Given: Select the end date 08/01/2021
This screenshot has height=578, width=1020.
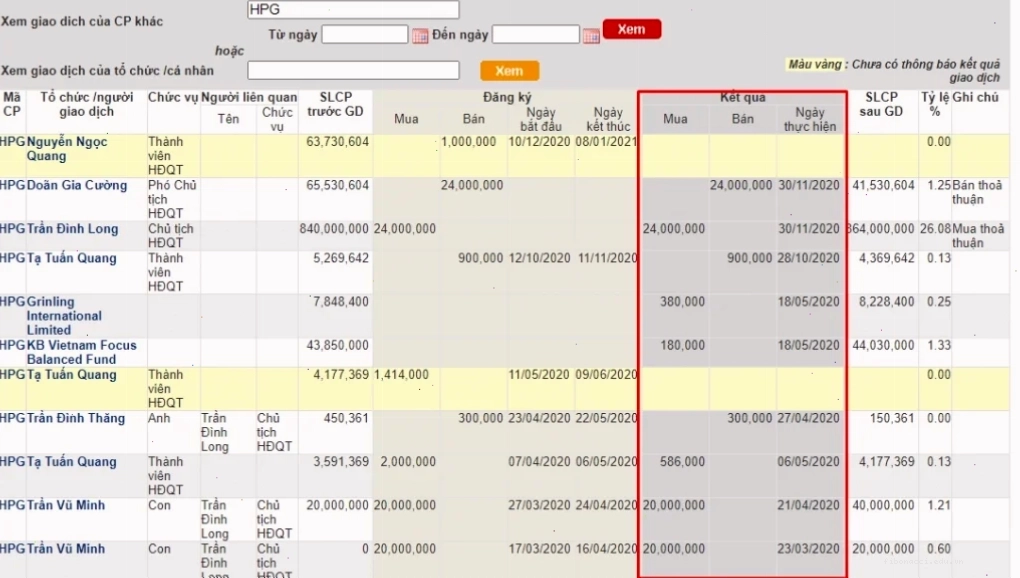Looking at the screenshot, I should pos(606,142).
